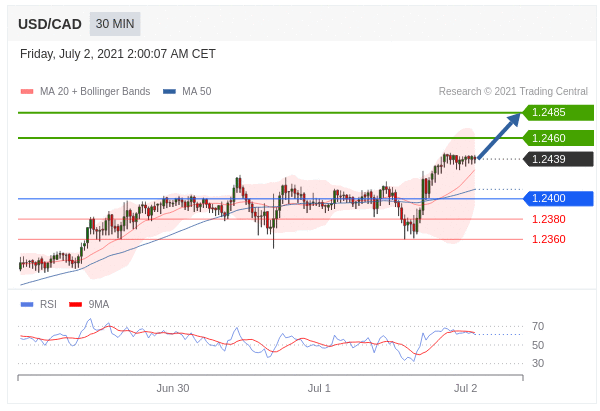Click the green 1.2460 resistance price tag
This screenshot has height=411, width=600.
click(x=558, y=138)
